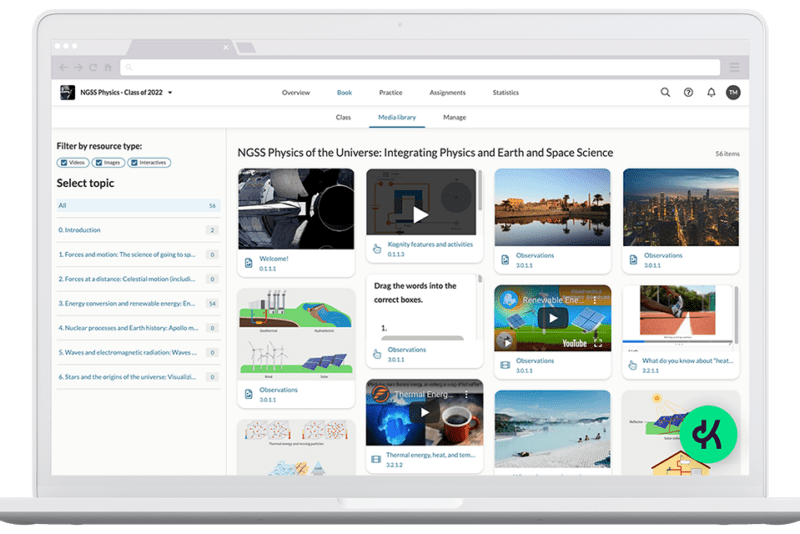Image resolution: width=800 pixels, height=534 pixels.
Task: Toggle the Videos filter checkbox
Action: (x=64, y=162)
